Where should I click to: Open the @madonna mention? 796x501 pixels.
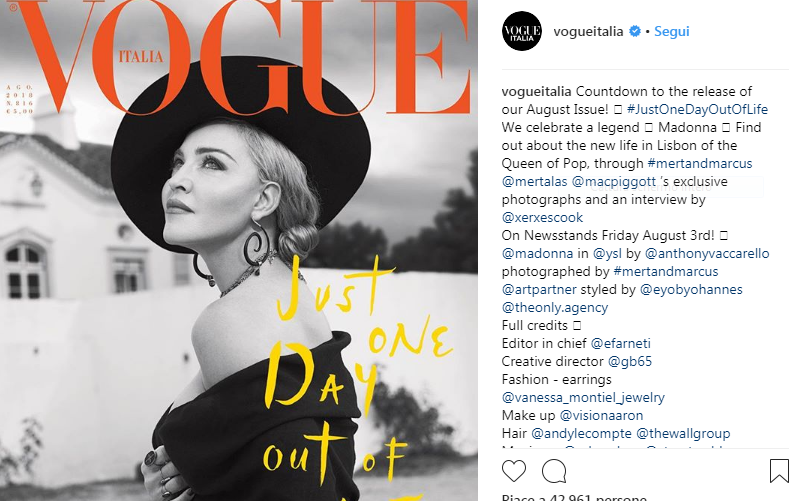(537, 253)
